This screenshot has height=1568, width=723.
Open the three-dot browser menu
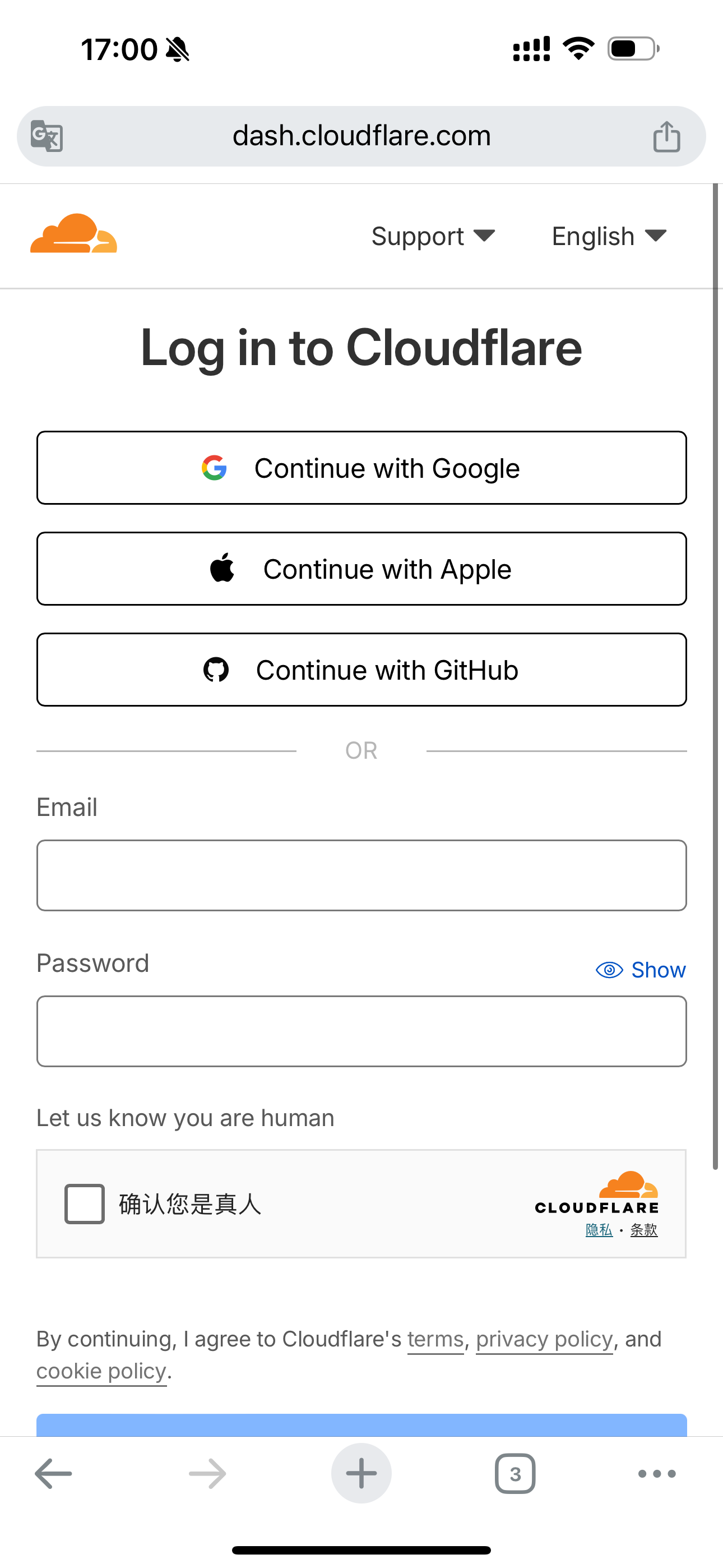tap(657, 1474)
